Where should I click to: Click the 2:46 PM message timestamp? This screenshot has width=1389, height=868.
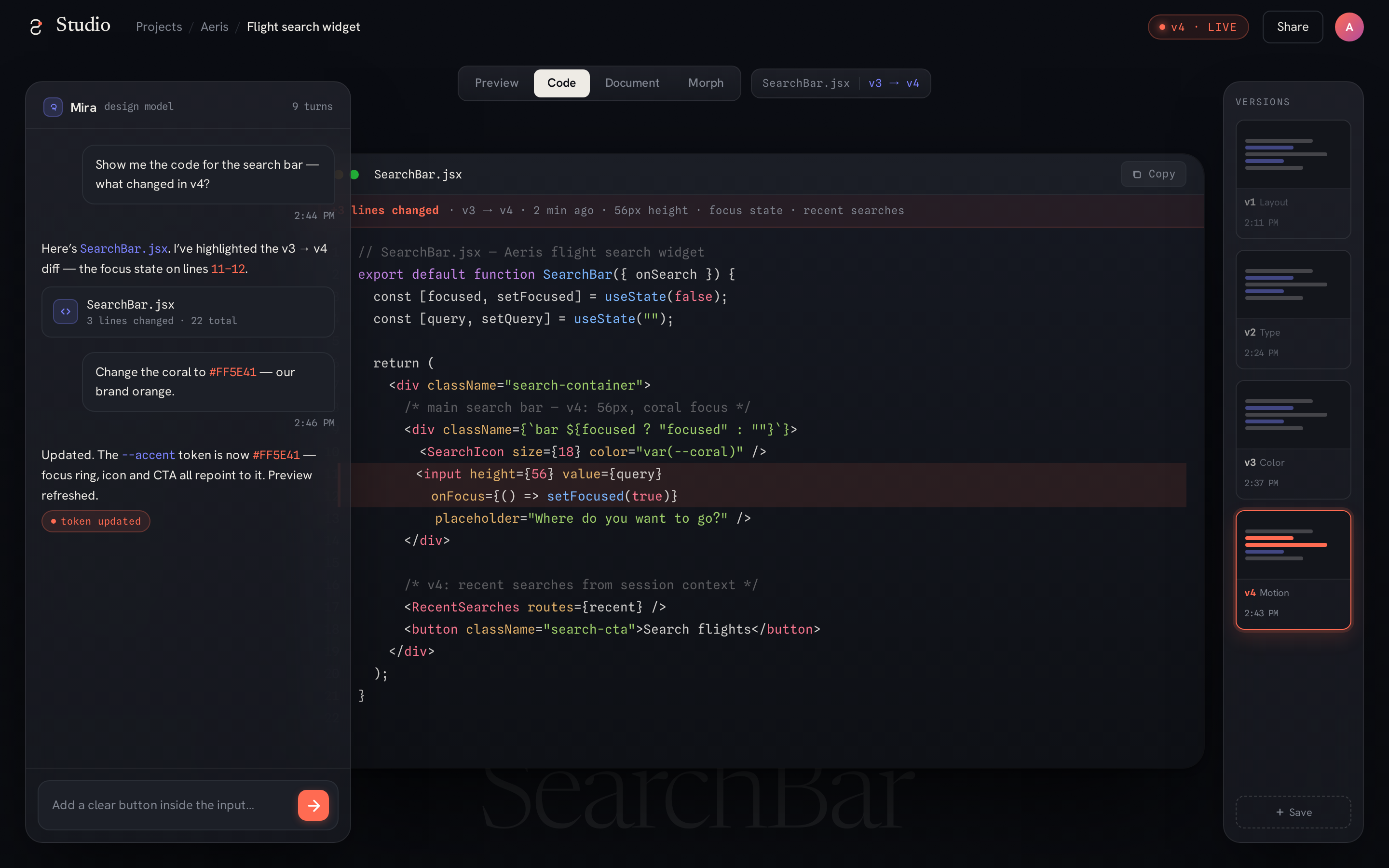314,423
